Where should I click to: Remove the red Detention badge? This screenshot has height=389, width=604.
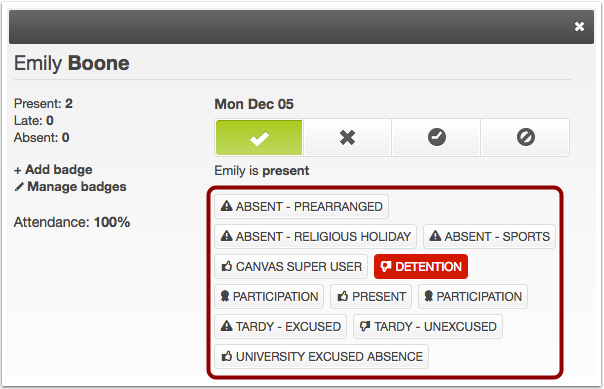pyautogui.click(x=421, y=267)
